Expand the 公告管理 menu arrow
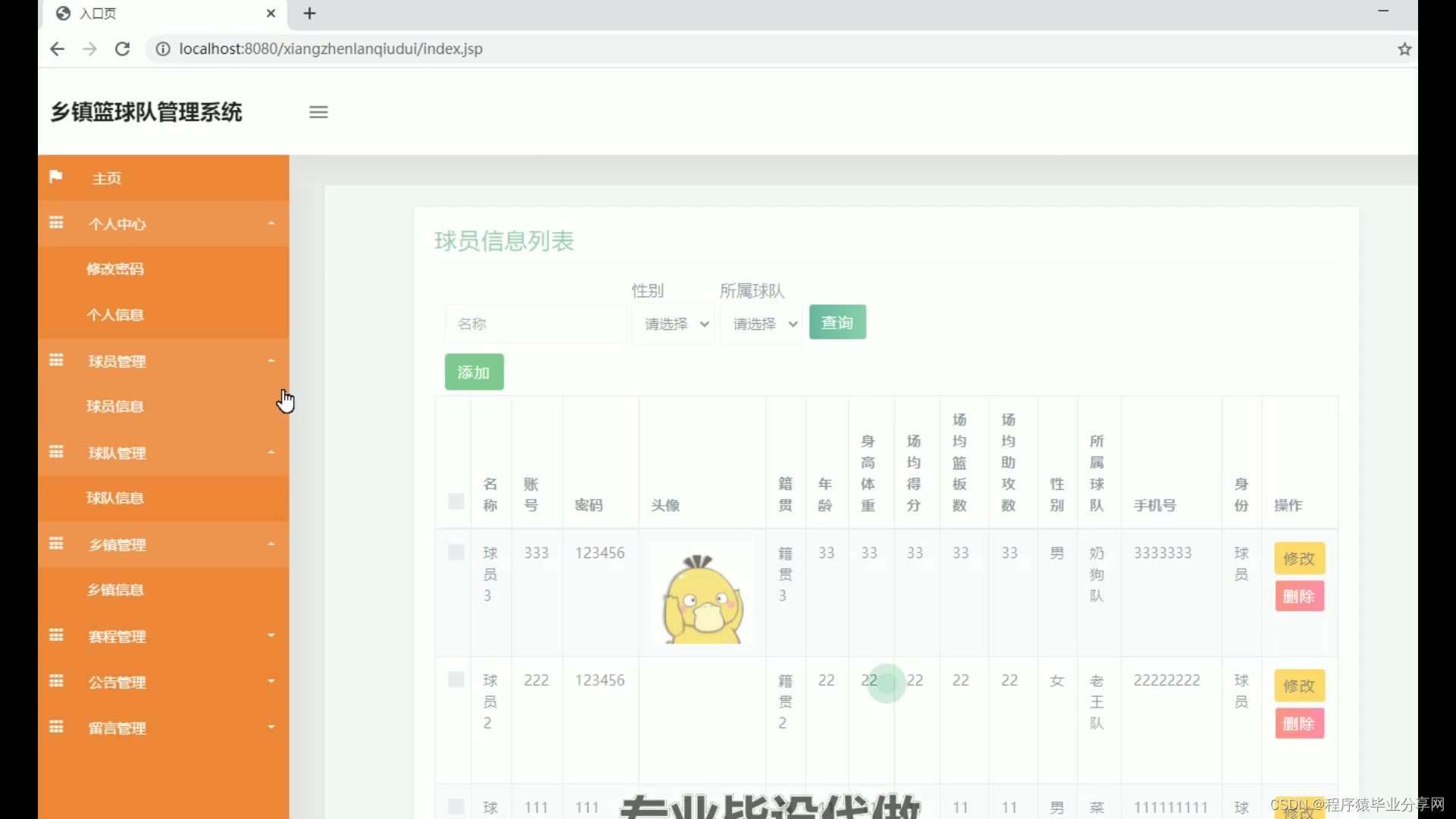Screen dimensions: 1456x819 tap(271, 681)
